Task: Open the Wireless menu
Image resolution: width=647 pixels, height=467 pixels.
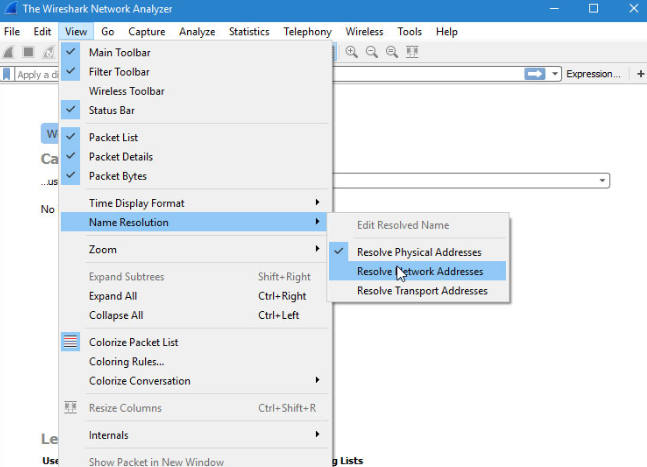Action: click(364, 32)
